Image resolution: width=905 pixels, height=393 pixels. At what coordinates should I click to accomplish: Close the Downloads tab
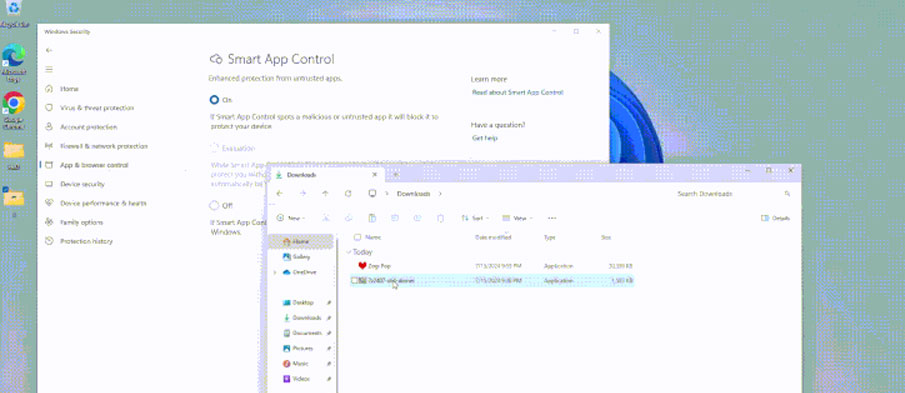375,174
